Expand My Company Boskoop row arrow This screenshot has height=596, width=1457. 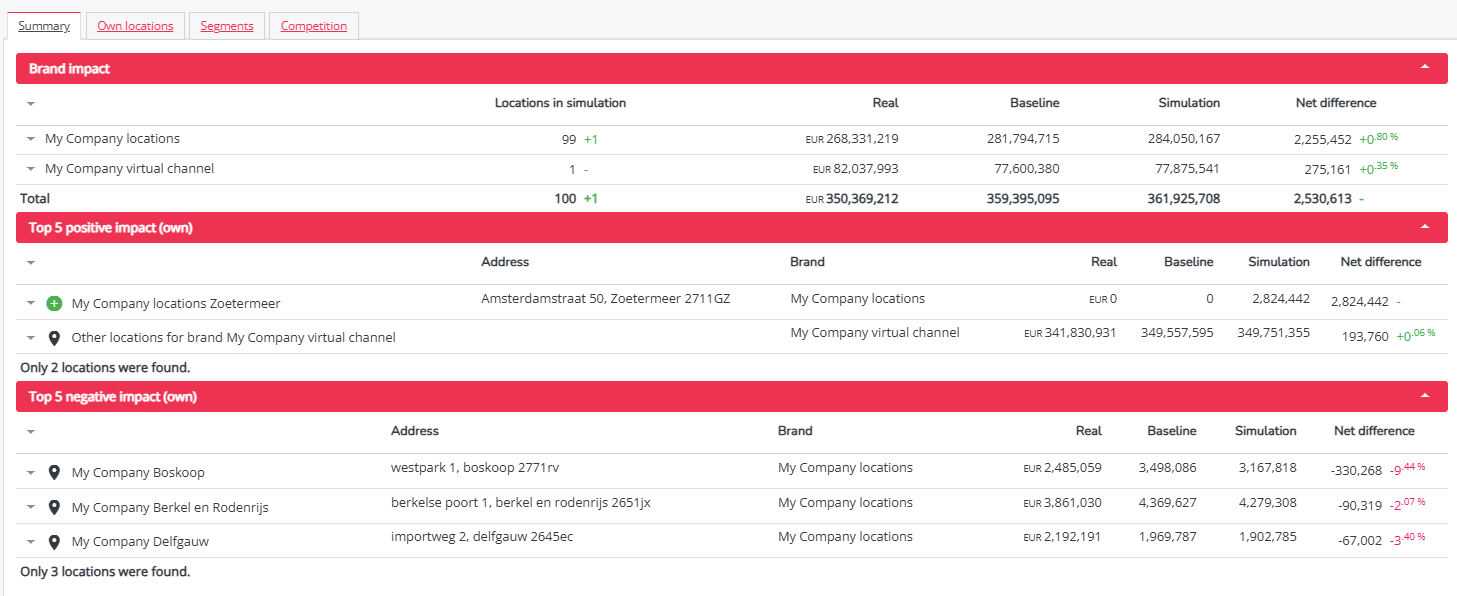click(31, 472)
